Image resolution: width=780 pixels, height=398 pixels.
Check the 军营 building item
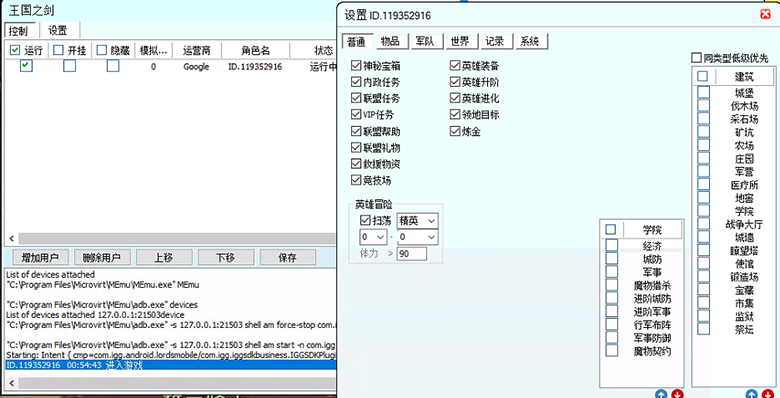pos(703,171)
